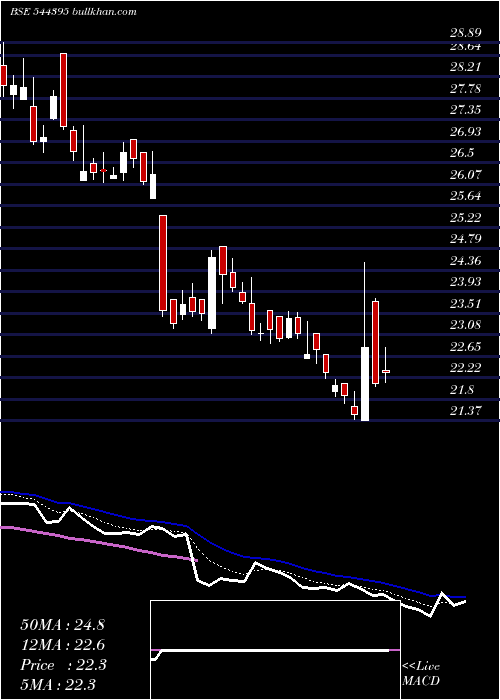The image size is (500, 700).
Task: Click the tall white candle rising to 24.6
Action: 212,293
